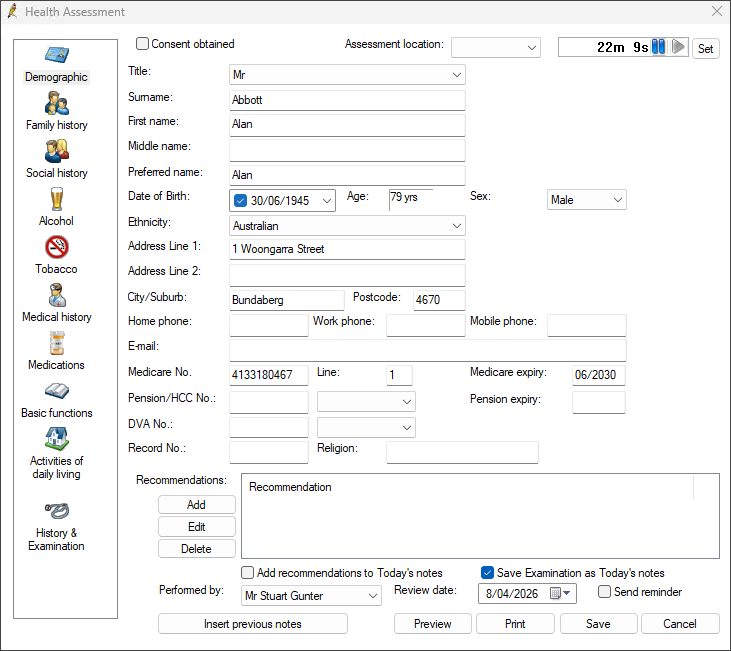The width and height of the screenshot is (731, 651).
Task: Switch to the Tobacco label
Action: (56, 269)
